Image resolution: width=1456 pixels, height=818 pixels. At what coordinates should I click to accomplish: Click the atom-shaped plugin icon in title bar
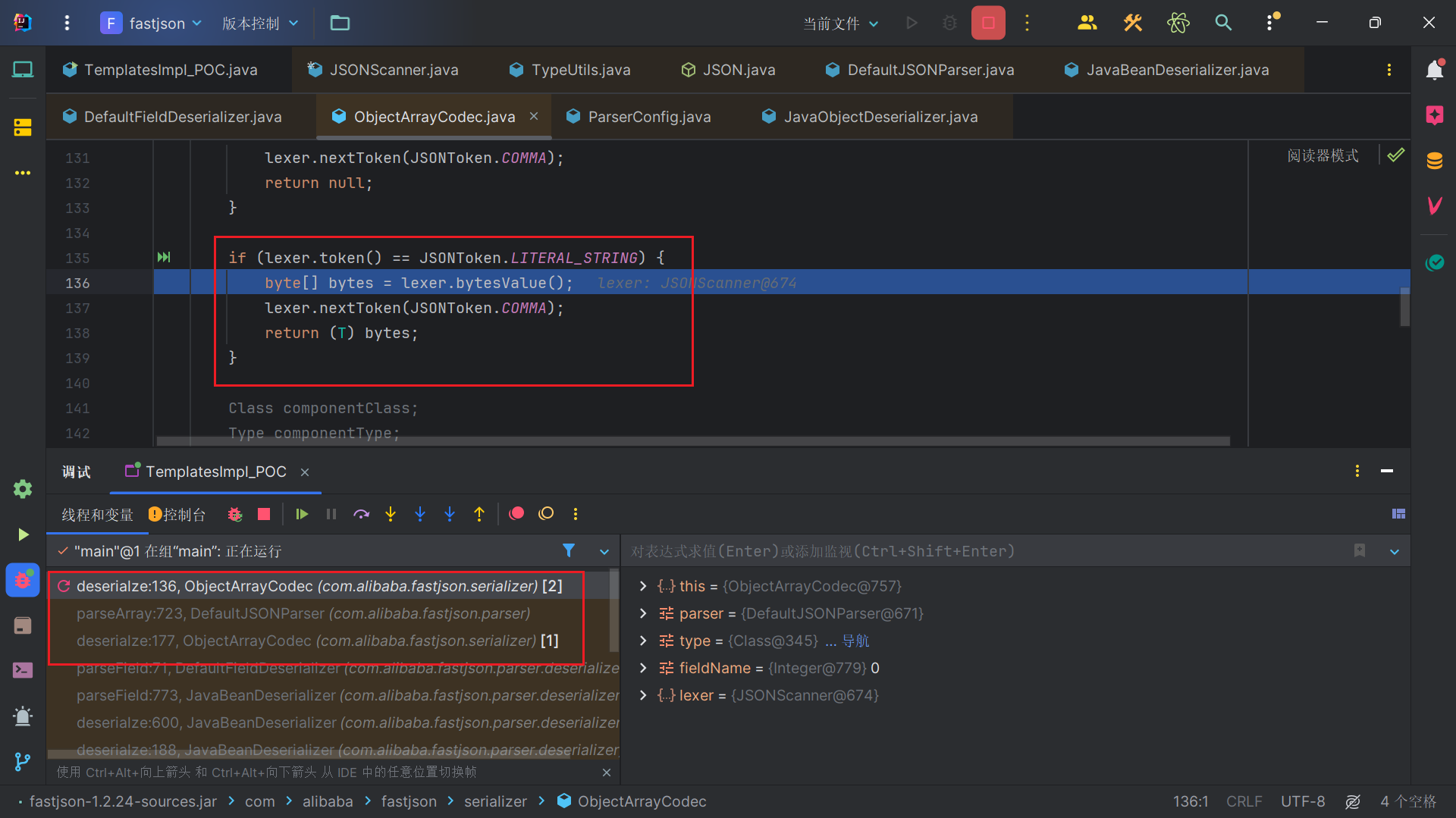pyautogui.click(x=1178, y=23)
